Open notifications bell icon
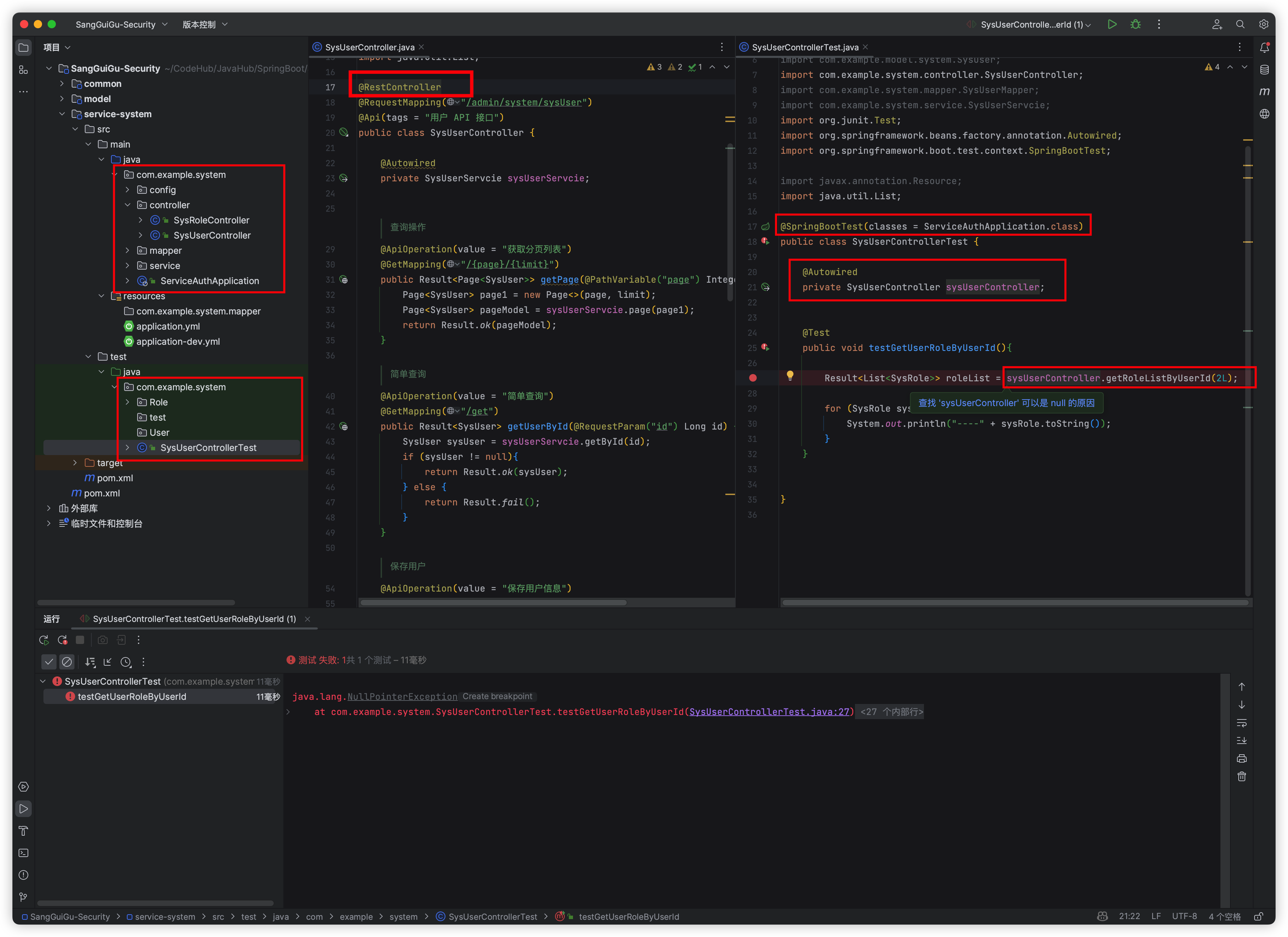 (x=1264, y=48)
